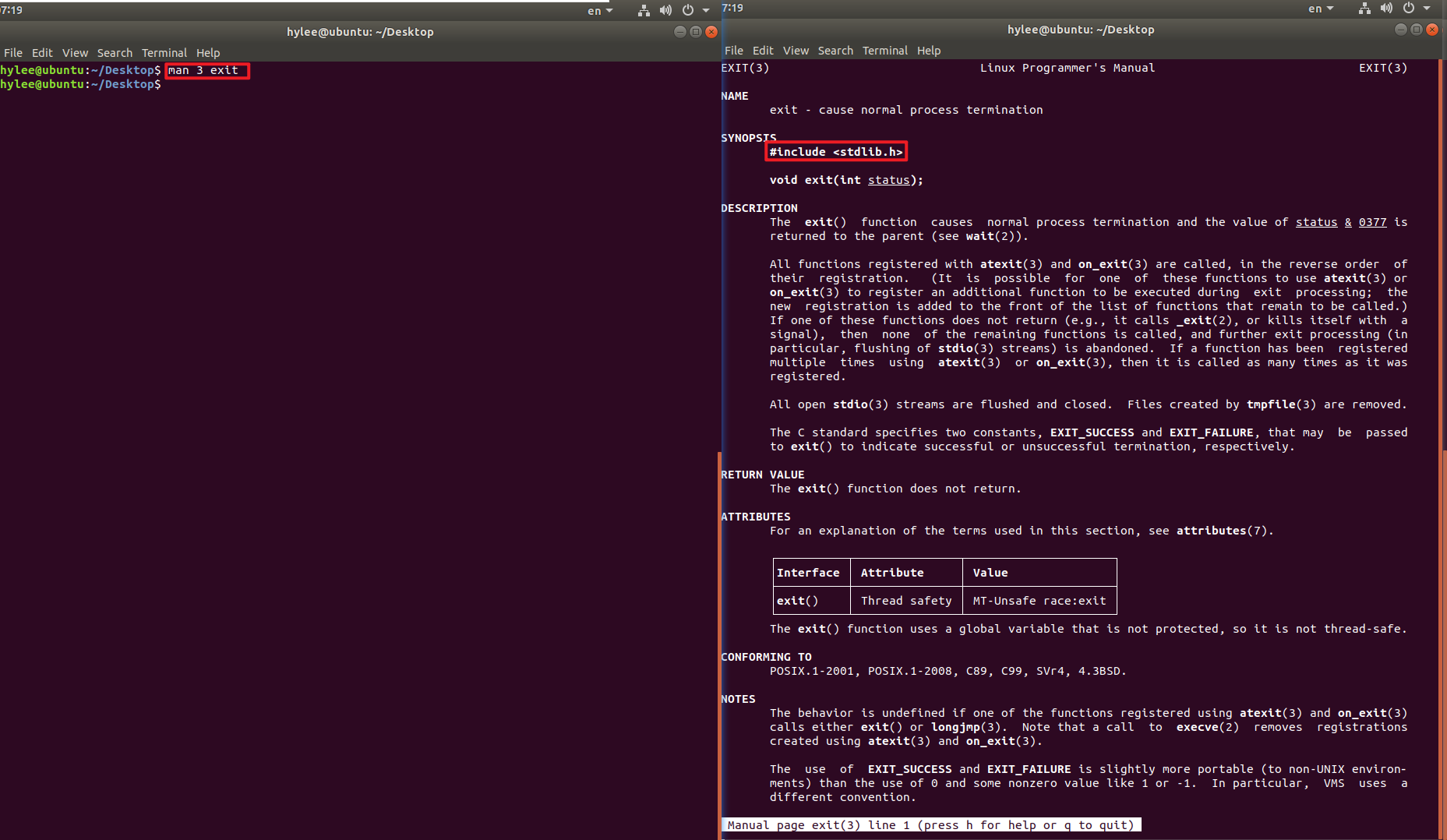Screen dimensions: 1447x840
Task: Open the 'en' language indicator in left top bar
Action: tap(599, 11)
